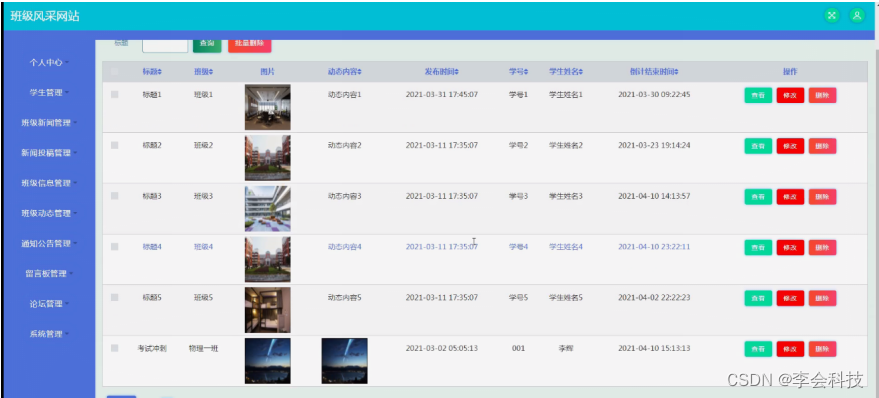Click 修改 for row 标题2

point(790,146)
